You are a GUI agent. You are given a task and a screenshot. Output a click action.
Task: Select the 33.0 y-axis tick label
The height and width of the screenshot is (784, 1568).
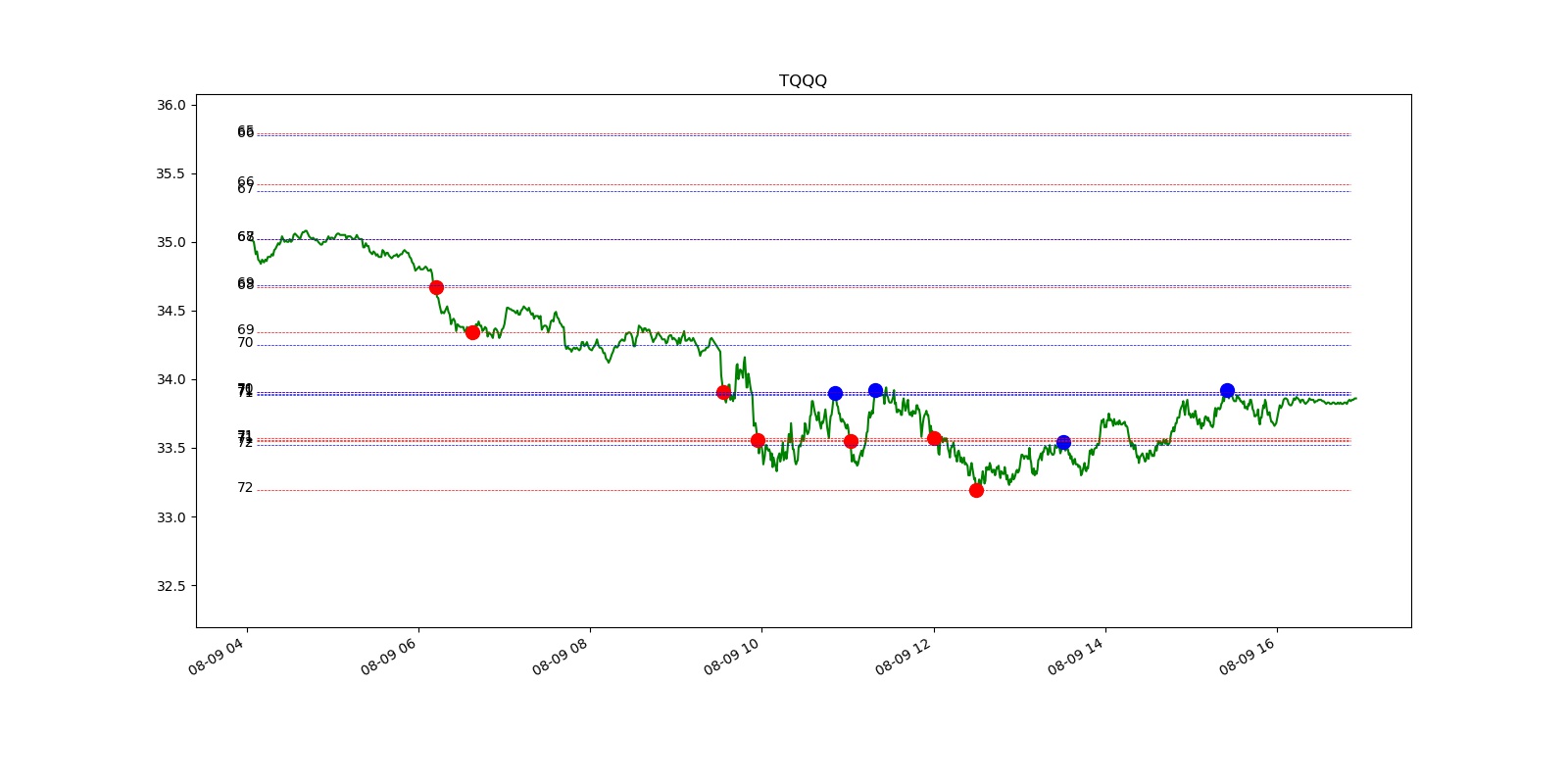171,517
